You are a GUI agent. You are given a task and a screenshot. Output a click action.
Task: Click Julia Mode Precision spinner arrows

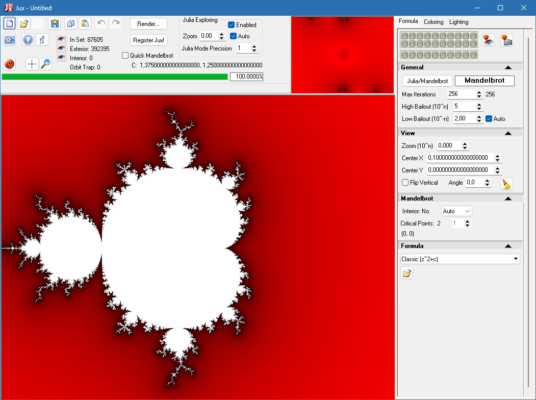pos(254,49)
